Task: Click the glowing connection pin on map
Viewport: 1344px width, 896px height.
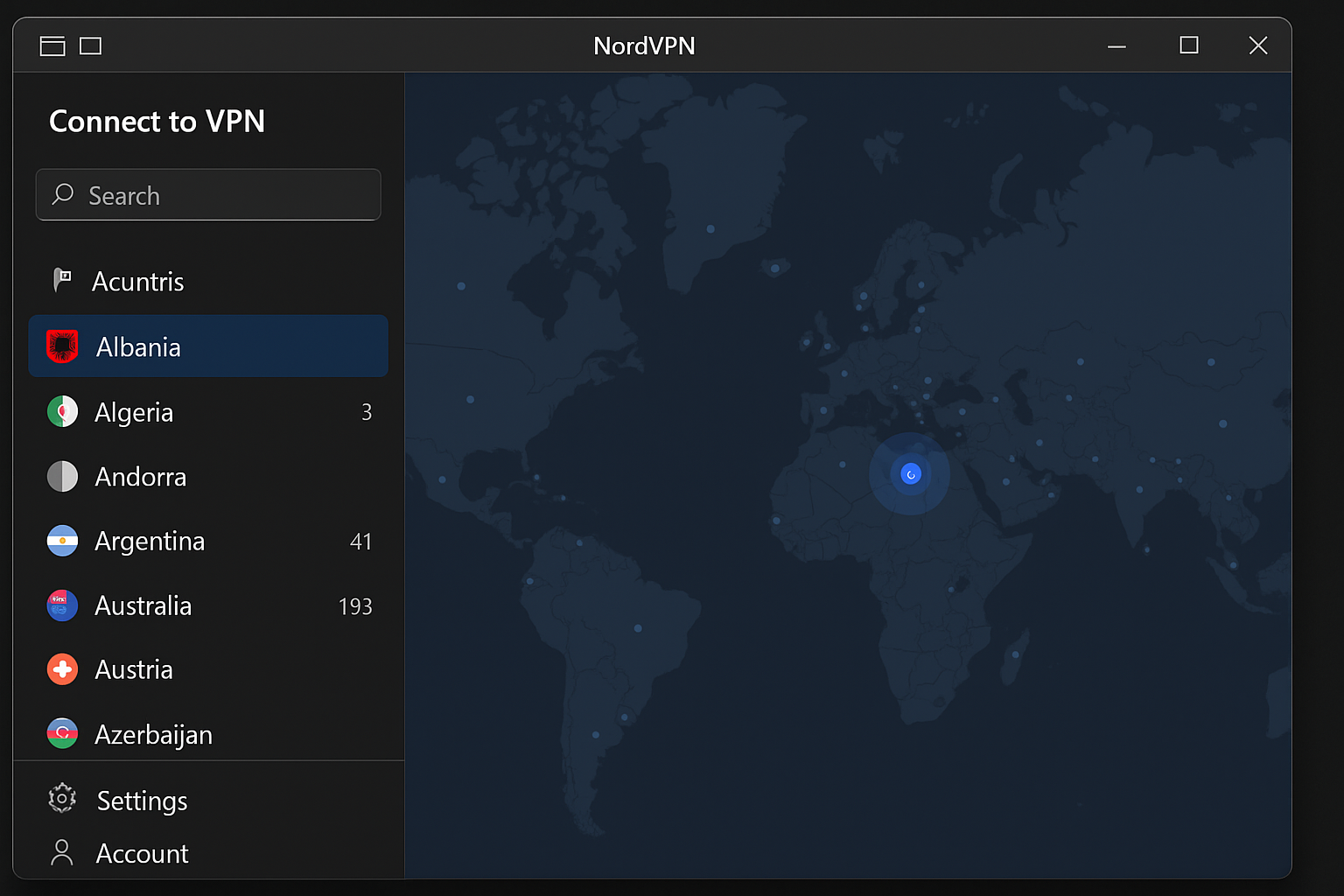Action: 911,474
